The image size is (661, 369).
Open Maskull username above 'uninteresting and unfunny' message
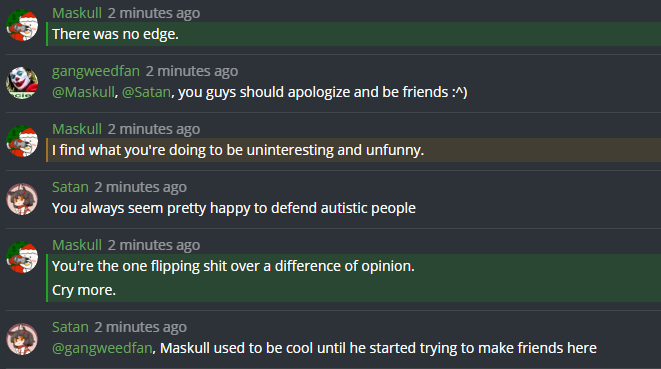77,129
